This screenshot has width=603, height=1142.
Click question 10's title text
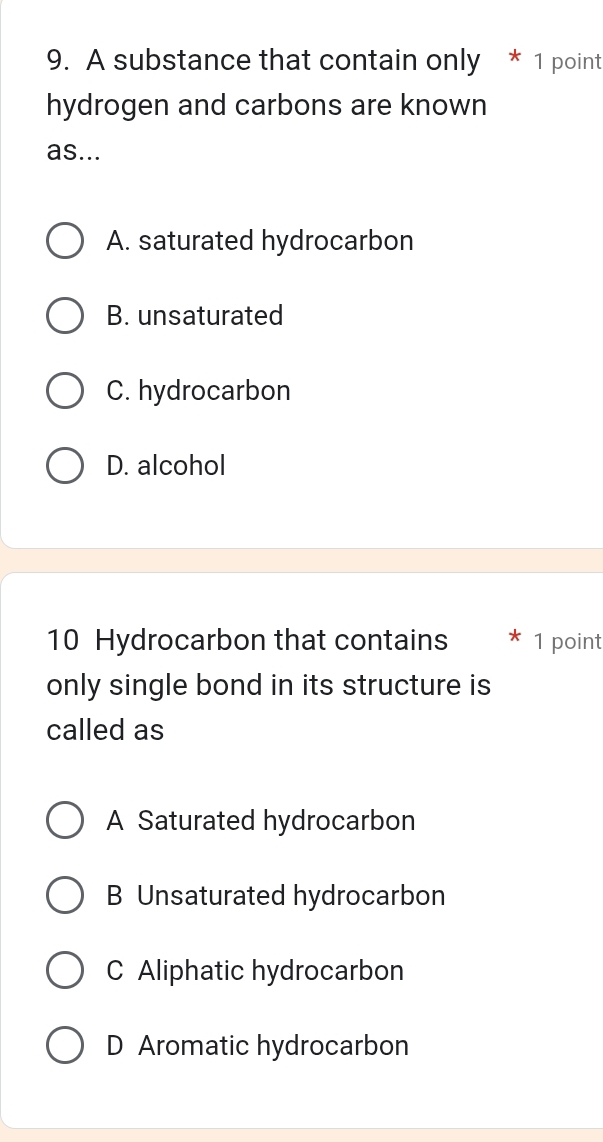[x=268, y=685]
